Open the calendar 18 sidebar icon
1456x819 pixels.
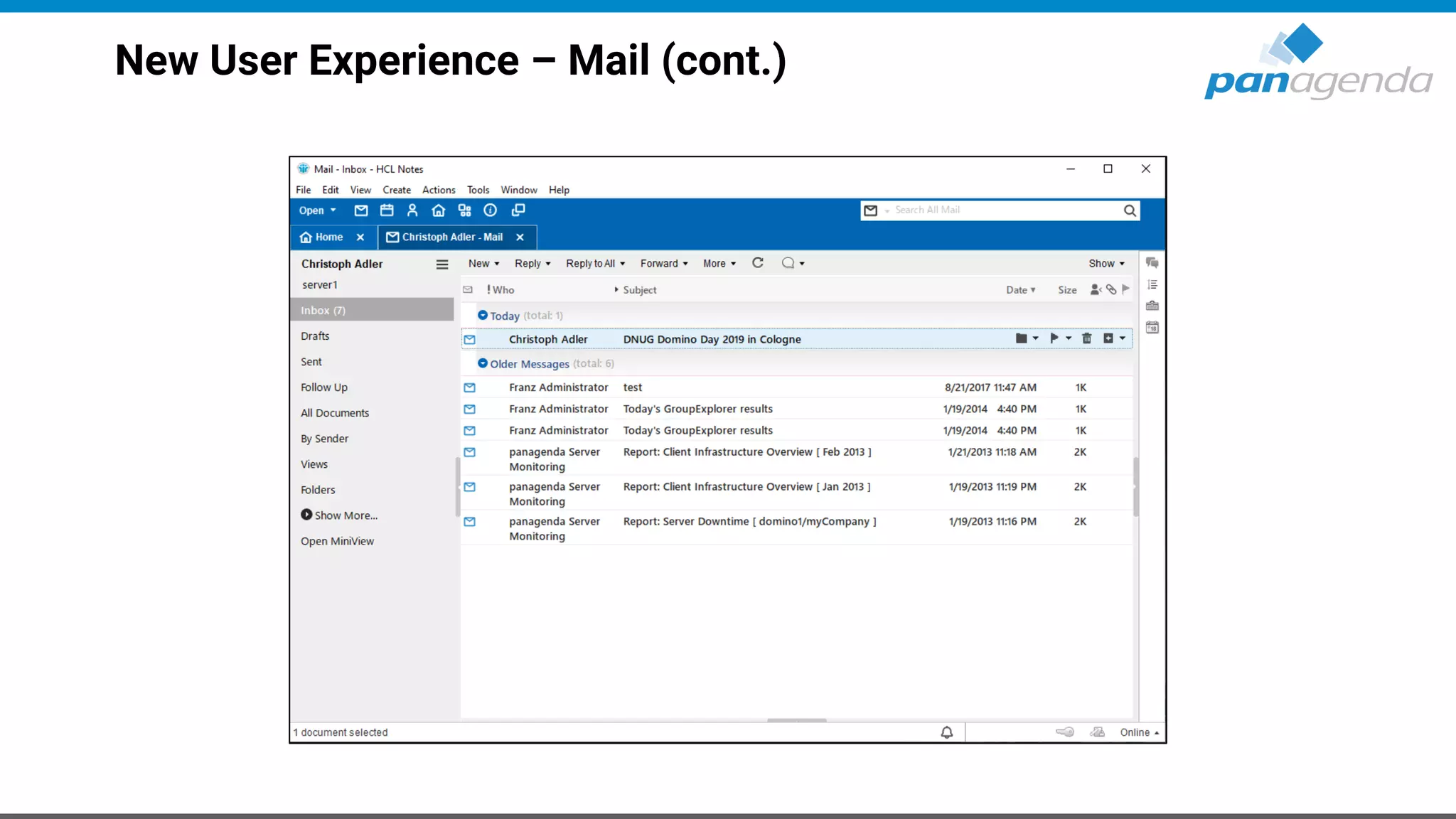point(1152,328)
